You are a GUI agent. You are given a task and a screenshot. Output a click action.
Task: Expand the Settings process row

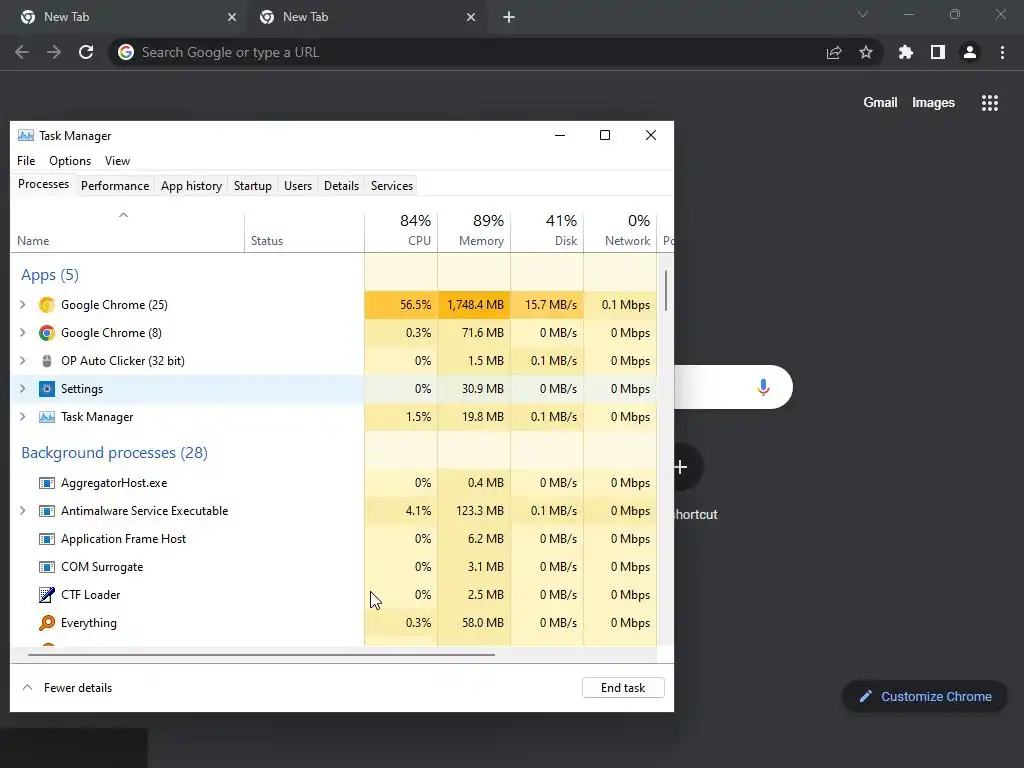pyautogui.click(x=22, y=389)
